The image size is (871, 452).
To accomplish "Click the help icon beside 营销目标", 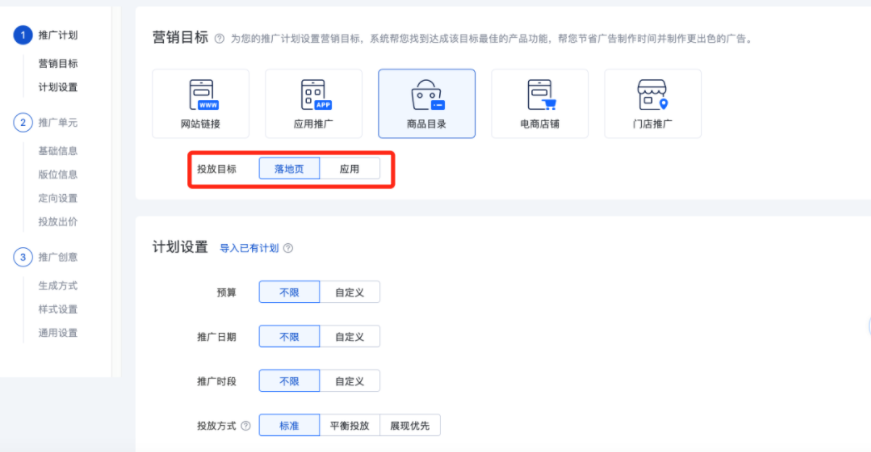I will pos(219,39).
